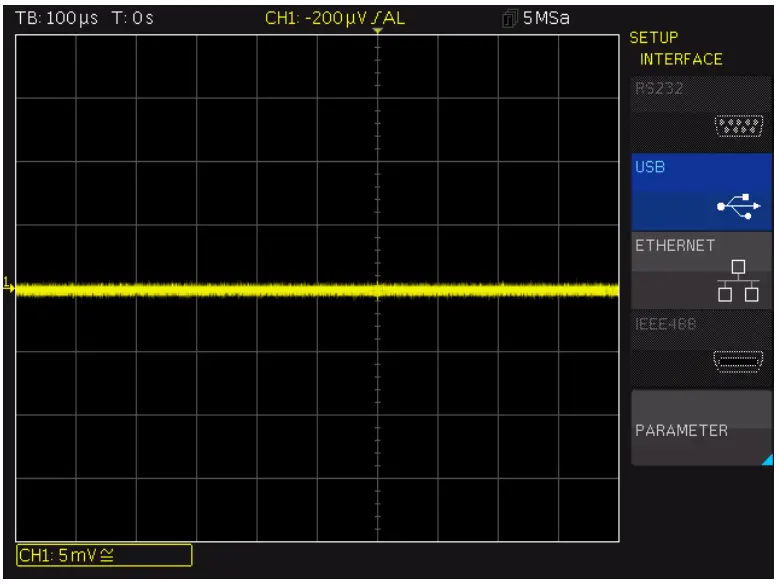
Task: Click the USB trident symbol icon
Action: (x=739, y=206)
